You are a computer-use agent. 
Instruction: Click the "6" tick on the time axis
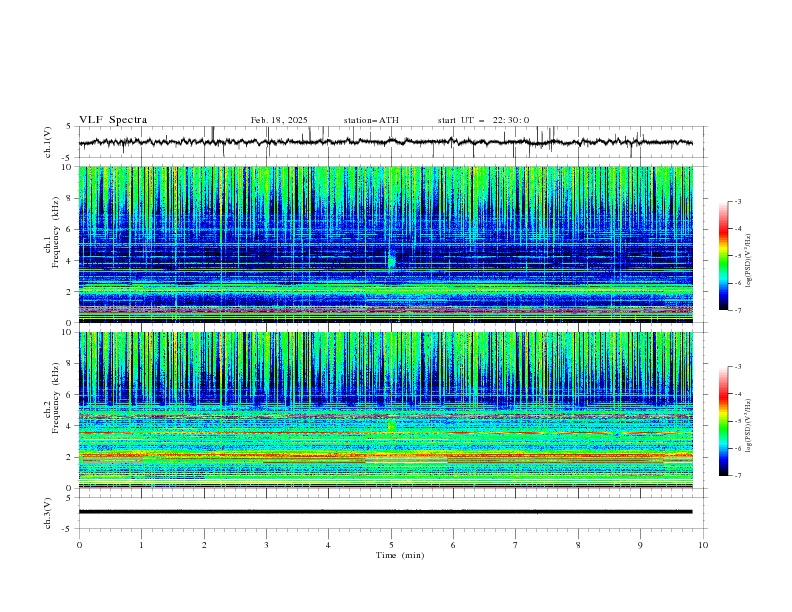[x=454, y=545]
